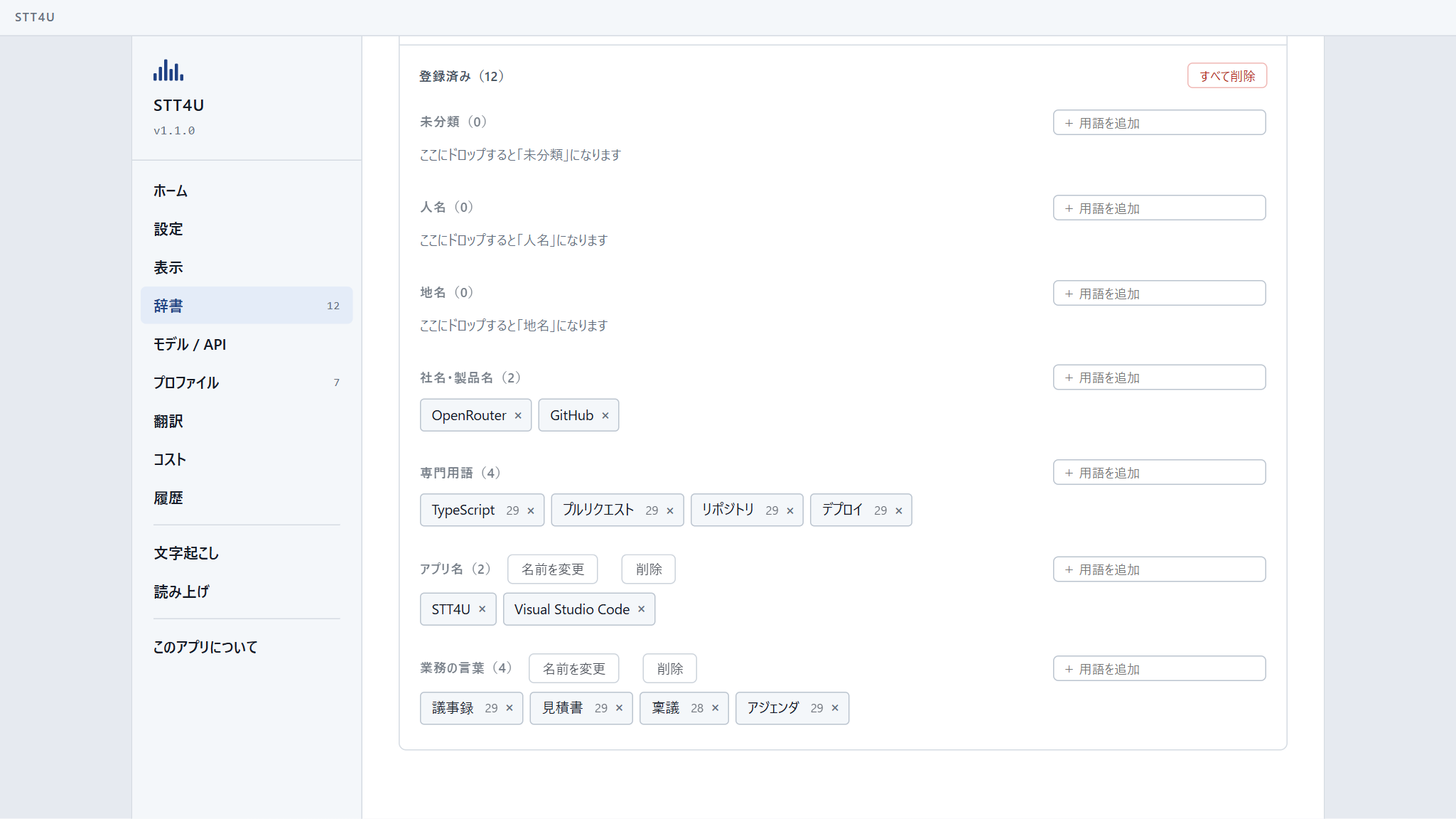
Task: Remove Visual Studio Code chip with x
Action: coord(642,609)
